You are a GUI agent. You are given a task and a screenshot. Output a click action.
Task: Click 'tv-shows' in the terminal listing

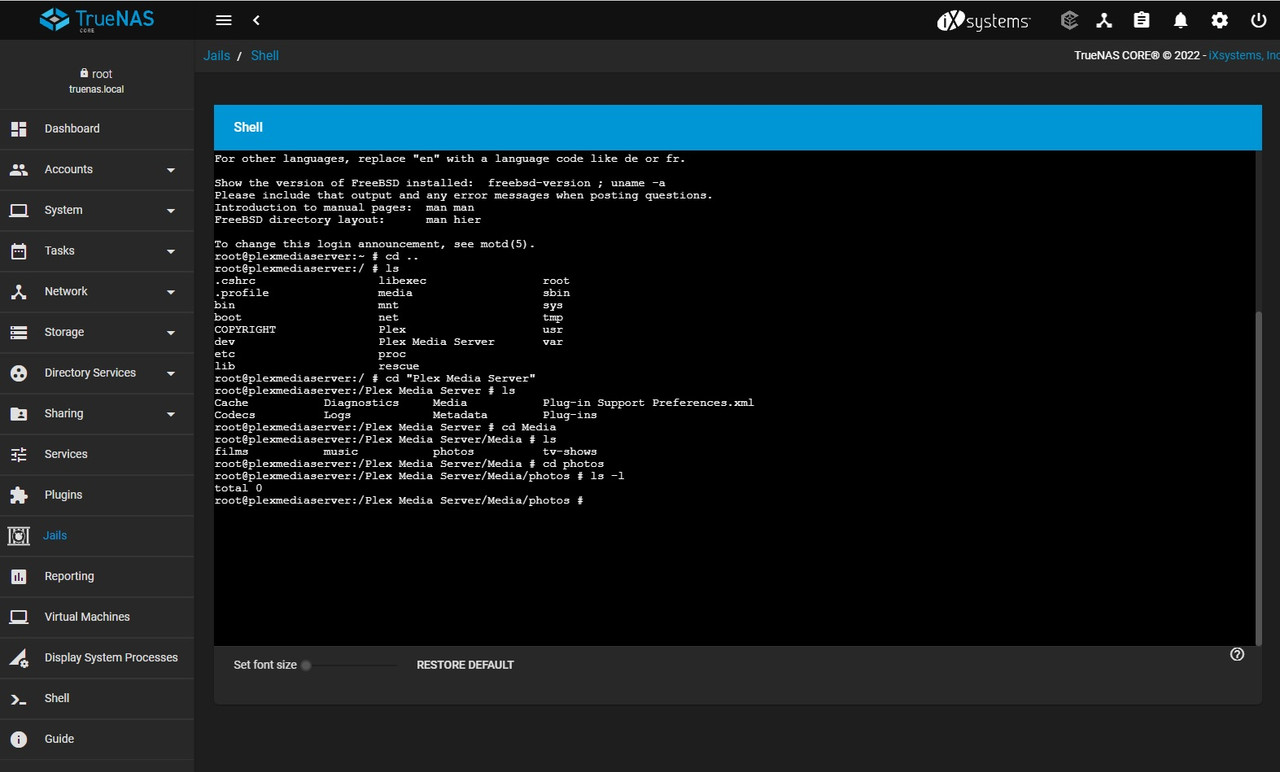pyautogui.click(x=570, y=452)
